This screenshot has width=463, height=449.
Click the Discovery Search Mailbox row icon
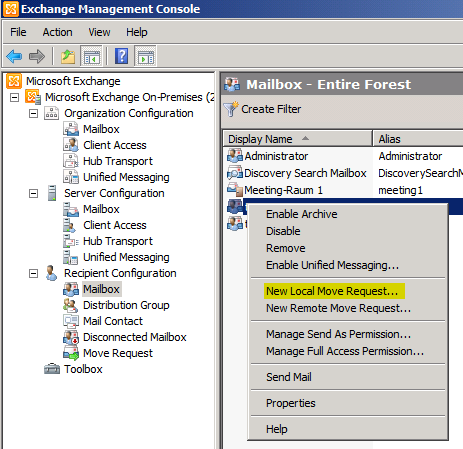tap(235, 173)
